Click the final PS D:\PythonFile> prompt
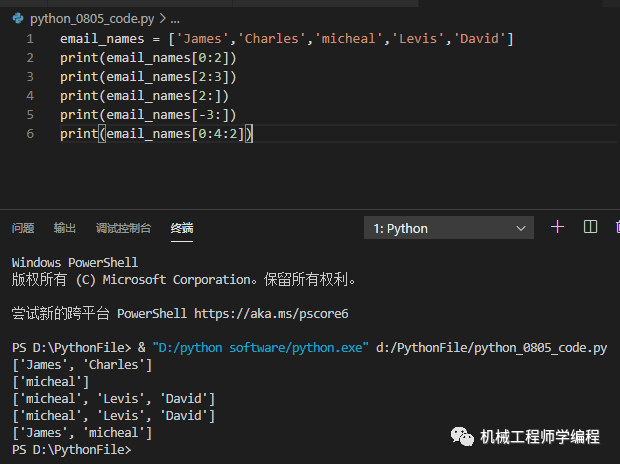This screenshot has width=620, height=464. (72, 450)
